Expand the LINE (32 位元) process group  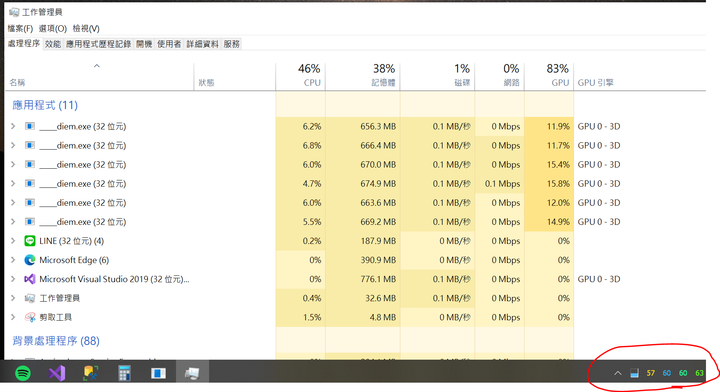click(x=13, y=241)
